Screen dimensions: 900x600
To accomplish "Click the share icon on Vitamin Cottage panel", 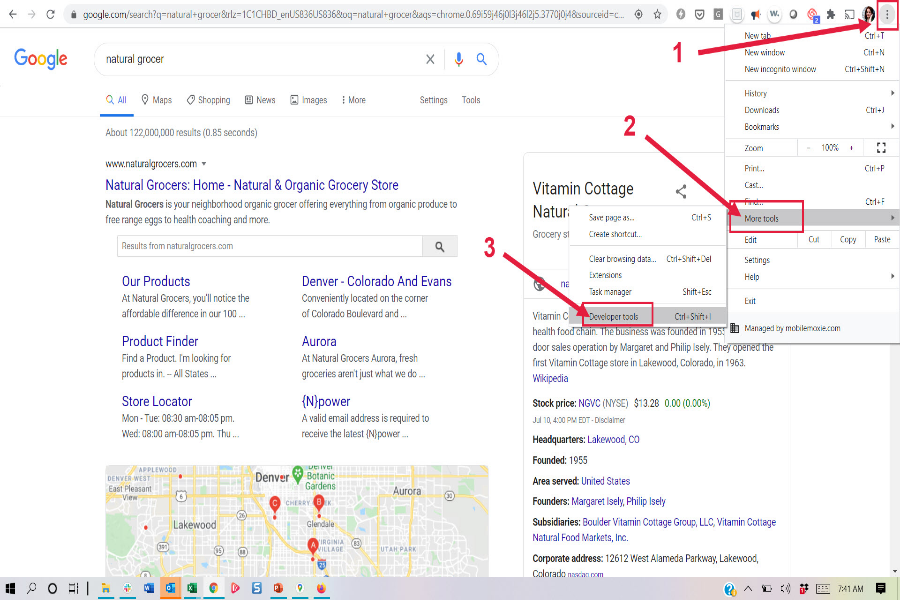I will click(681, 190).
